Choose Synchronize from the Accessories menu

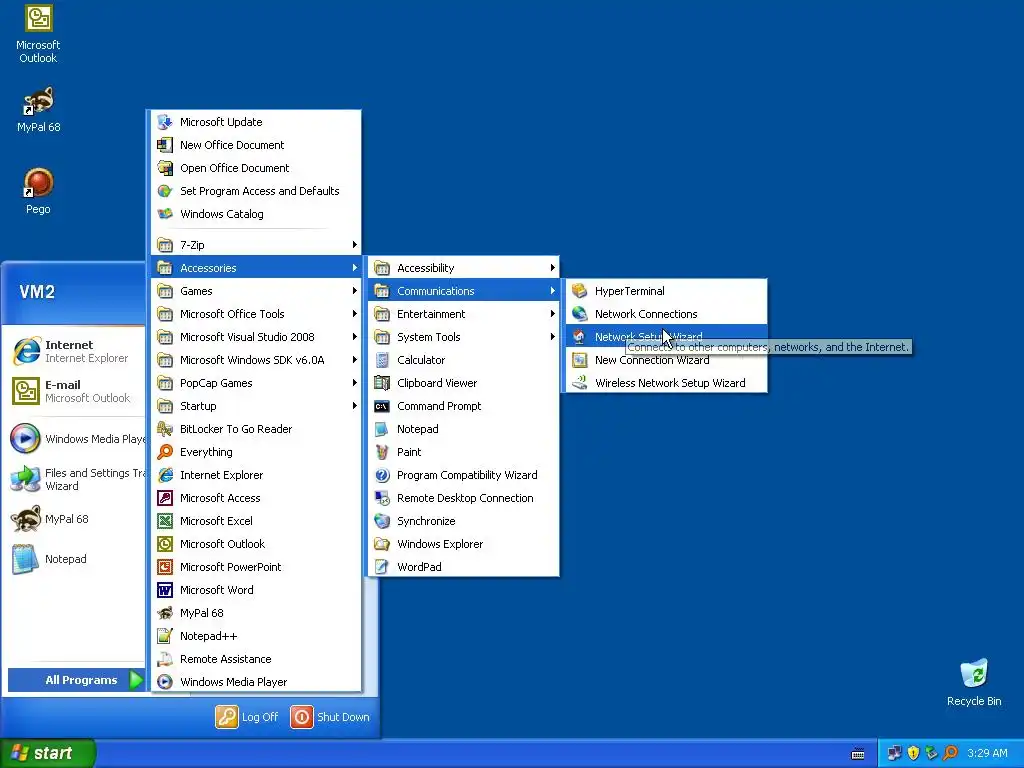pos(464,521)
